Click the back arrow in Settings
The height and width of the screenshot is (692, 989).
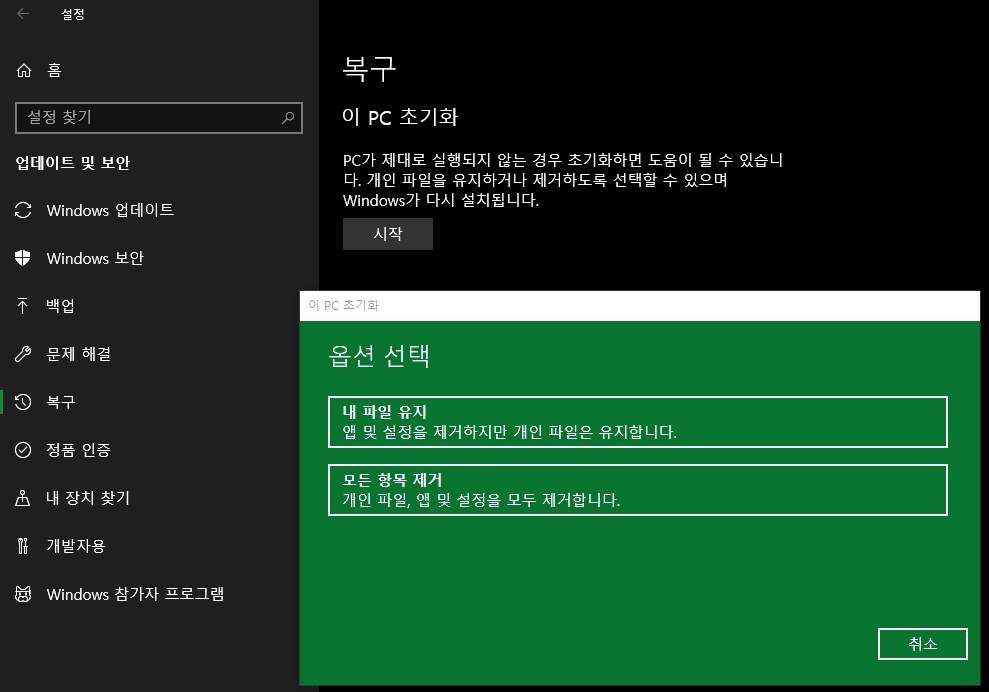[x=23, y=14]
